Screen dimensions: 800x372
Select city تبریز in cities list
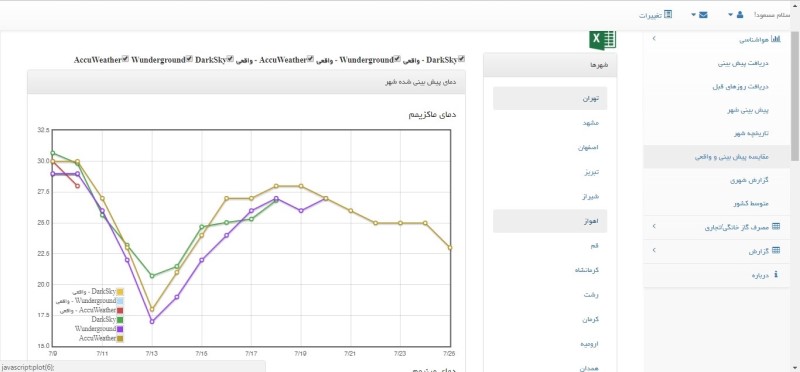coord(550,172)
